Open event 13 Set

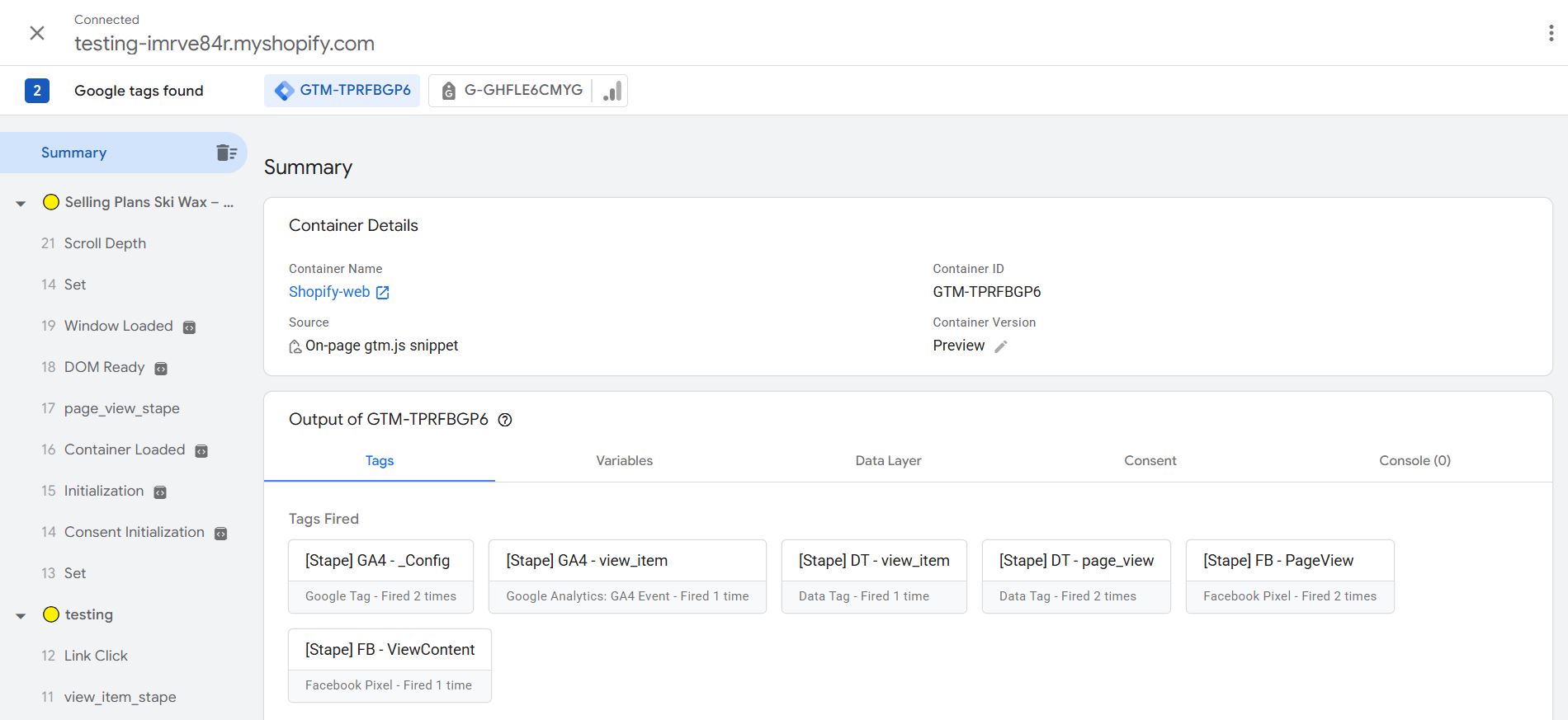(64, 573)
